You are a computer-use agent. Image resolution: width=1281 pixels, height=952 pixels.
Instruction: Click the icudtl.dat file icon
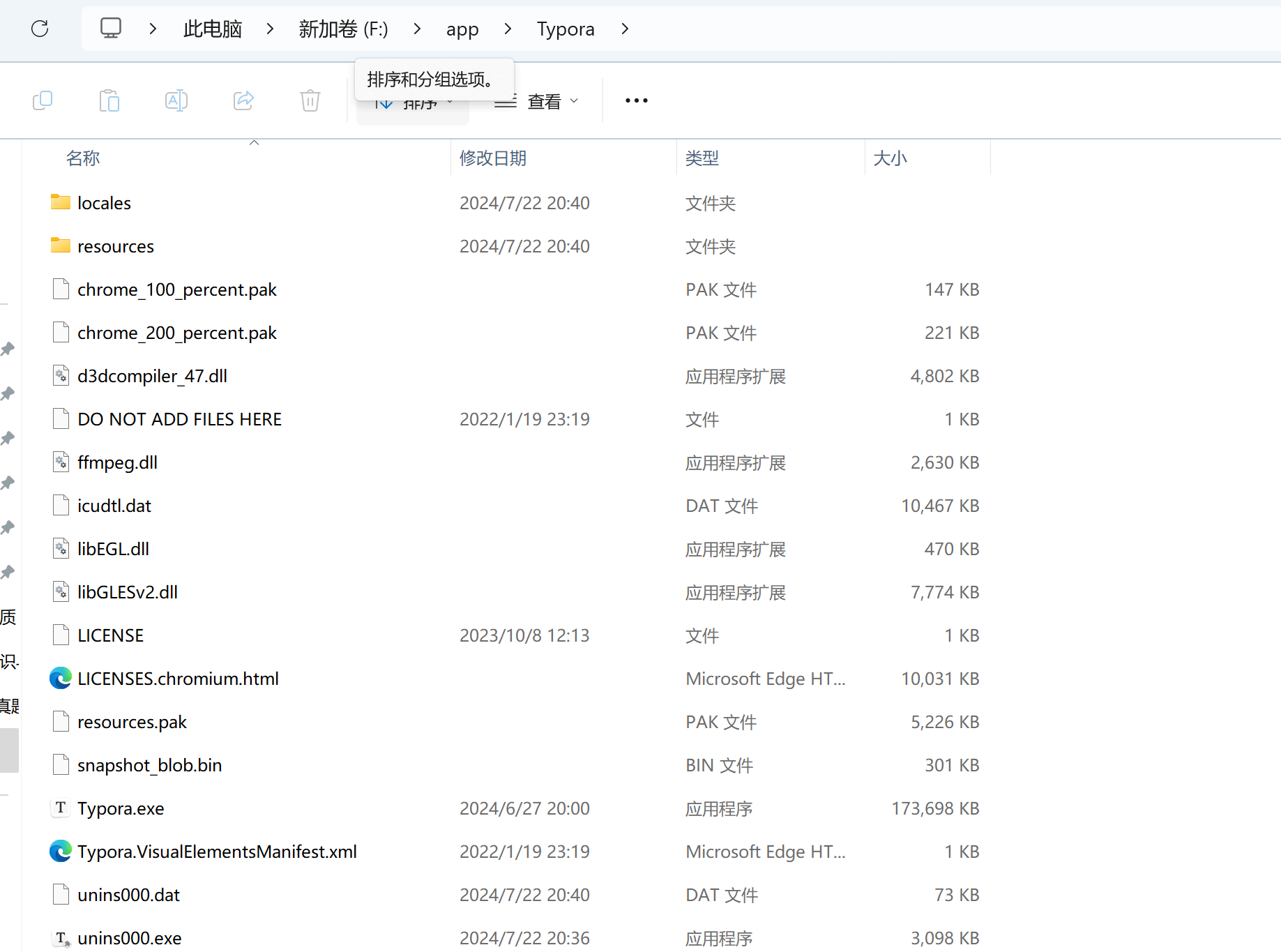pyautogui.click(x=61, y=505)
